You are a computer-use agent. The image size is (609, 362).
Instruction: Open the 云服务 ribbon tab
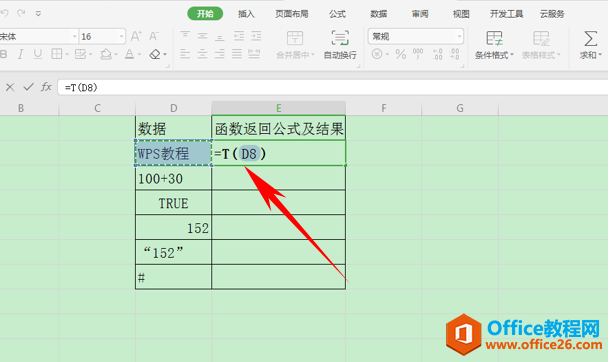pos(552,14)
